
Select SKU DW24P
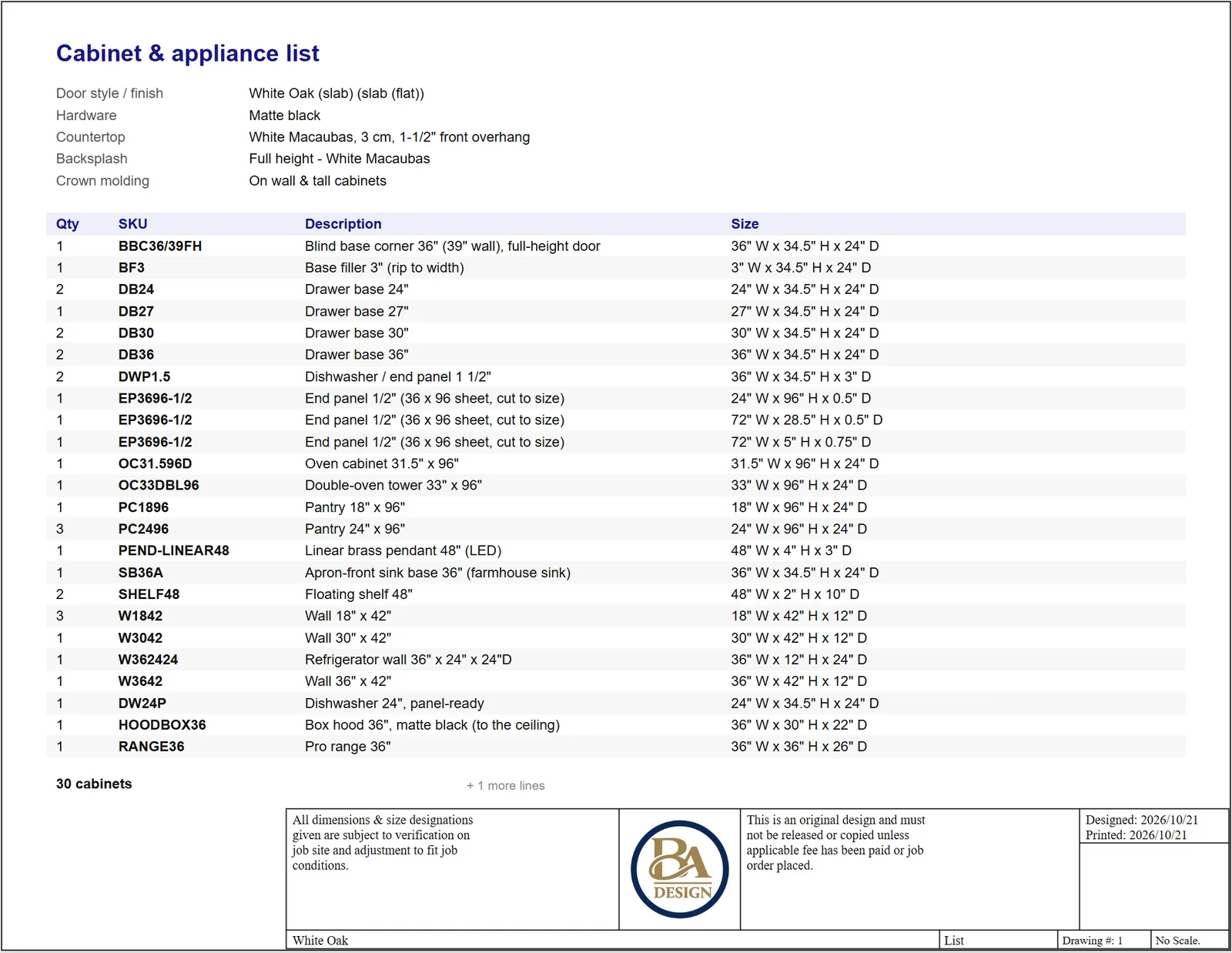click(142, 704)
